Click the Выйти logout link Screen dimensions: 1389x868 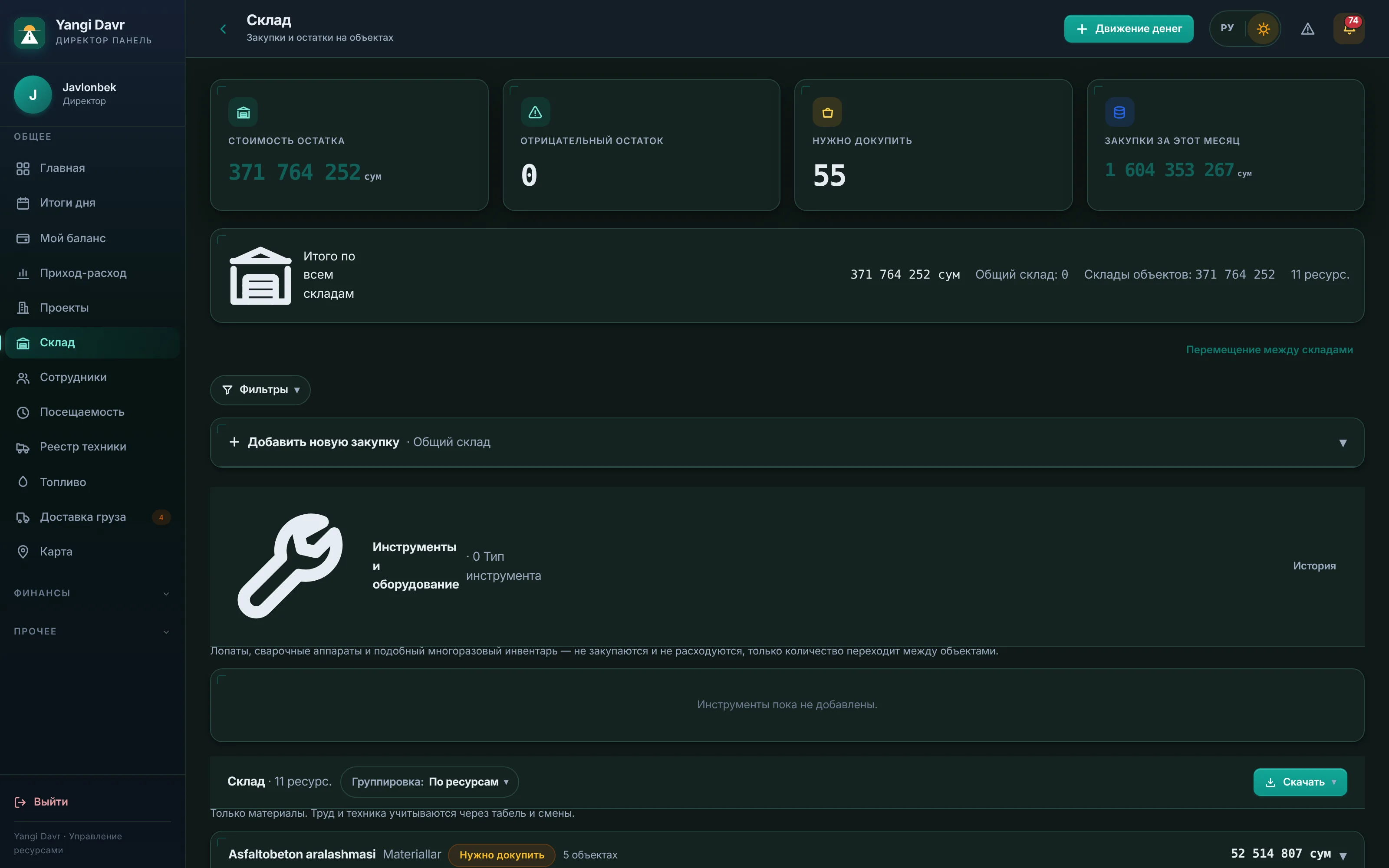pyautogui.click(x=41, y=802)
